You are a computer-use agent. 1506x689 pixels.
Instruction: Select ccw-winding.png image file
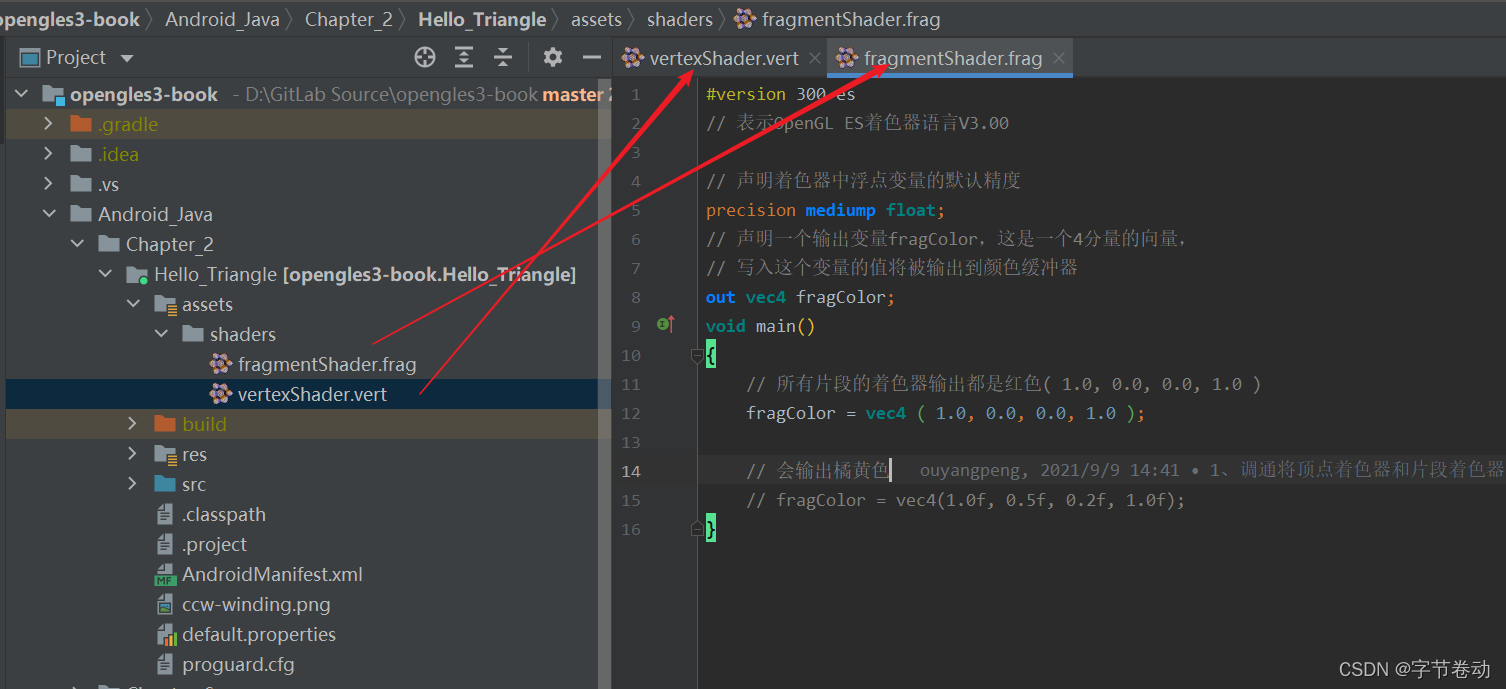point(256,604)
